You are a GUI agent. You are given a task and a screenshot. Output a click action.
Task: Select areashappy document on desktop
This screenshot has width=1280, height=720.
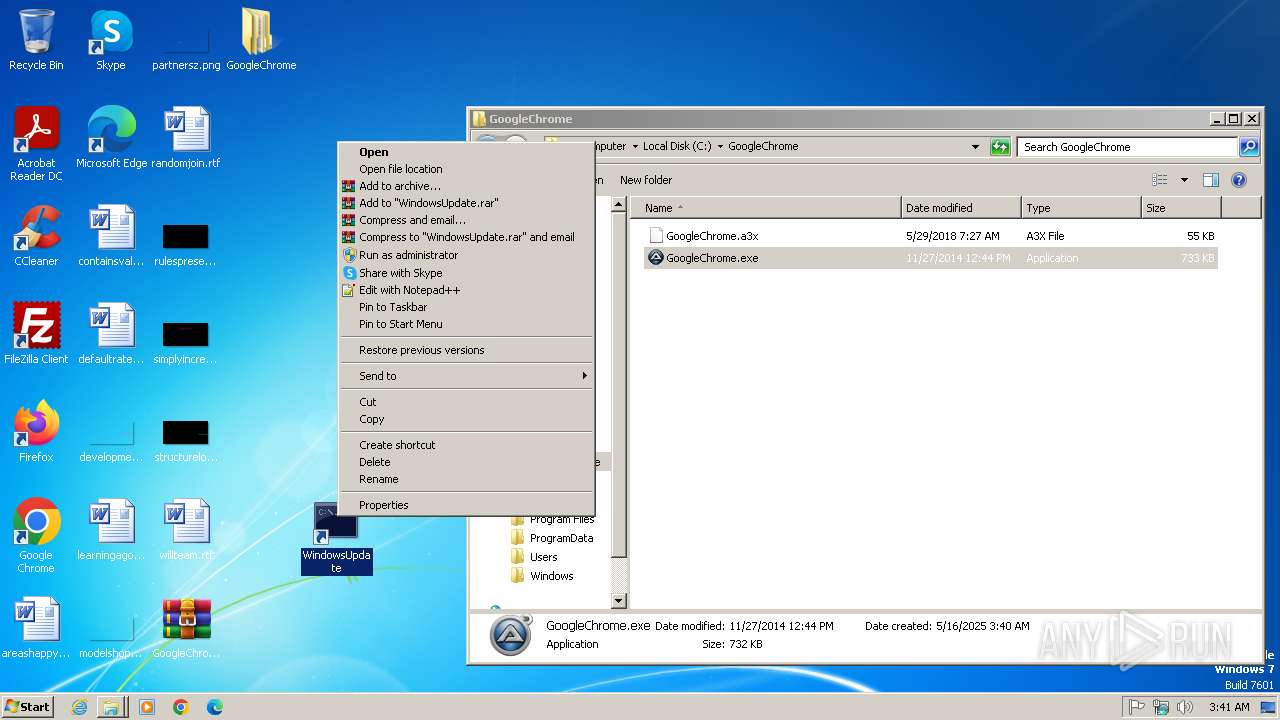tap(36, 628)
